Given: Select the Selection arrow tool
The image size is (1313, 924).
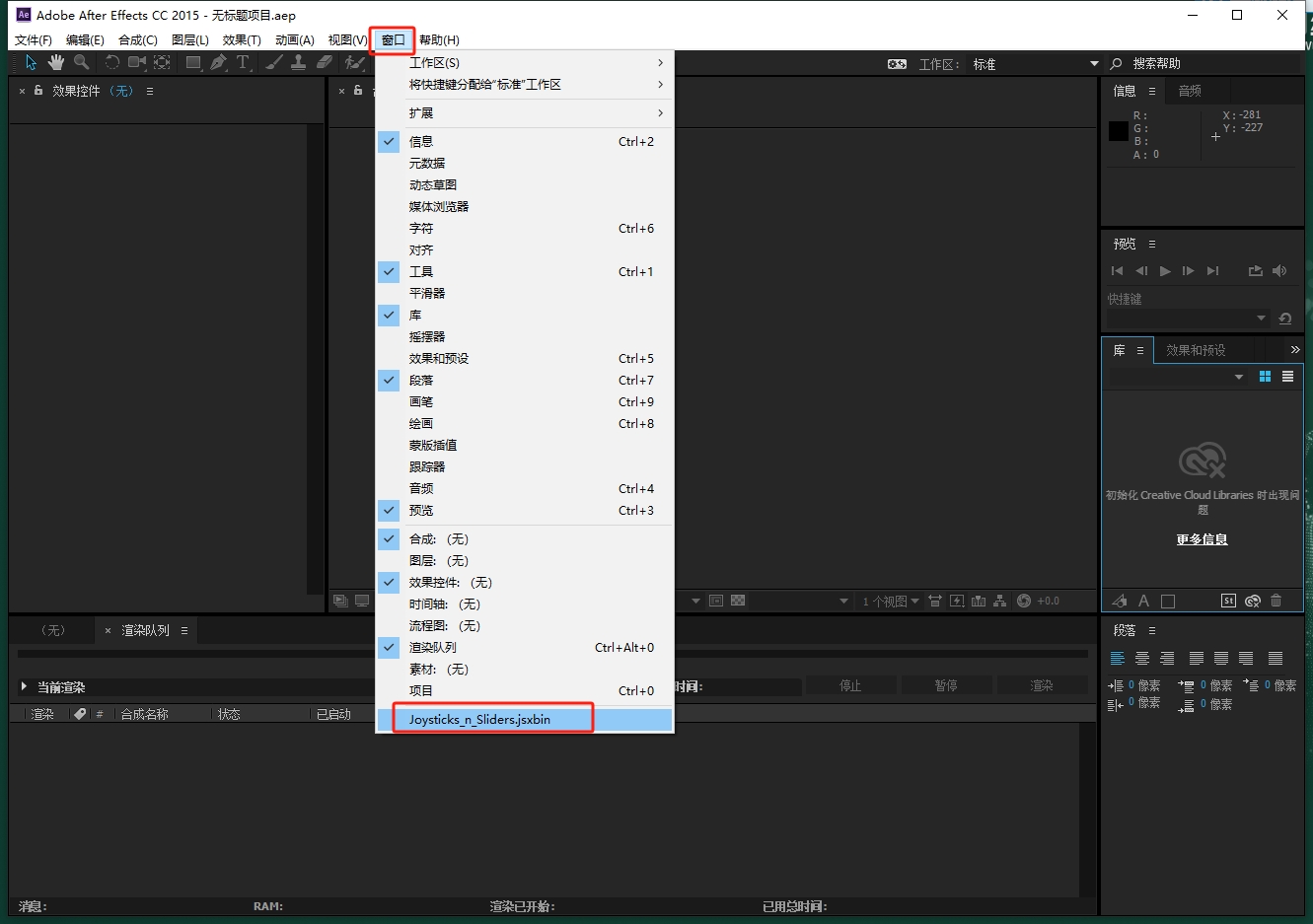Looking at the screenshot, I should tap(31, 62).
